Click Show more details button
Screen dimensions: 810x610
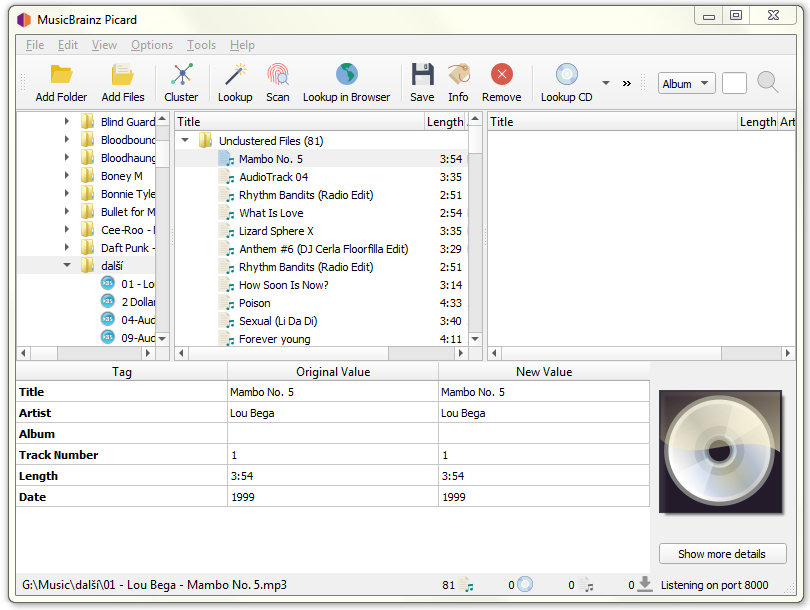[722, 554]
